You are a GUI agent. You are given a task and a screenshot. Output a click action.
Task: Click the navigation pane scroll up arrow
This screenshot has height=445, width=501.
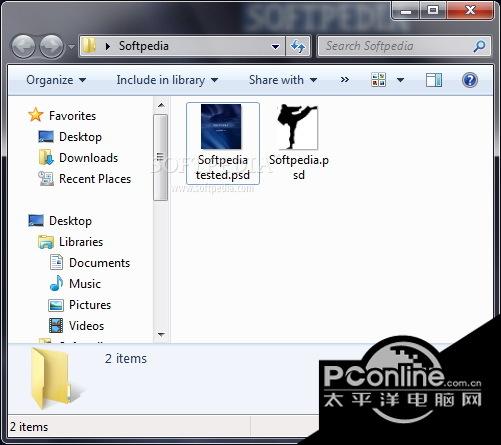[x=161, y=105]
